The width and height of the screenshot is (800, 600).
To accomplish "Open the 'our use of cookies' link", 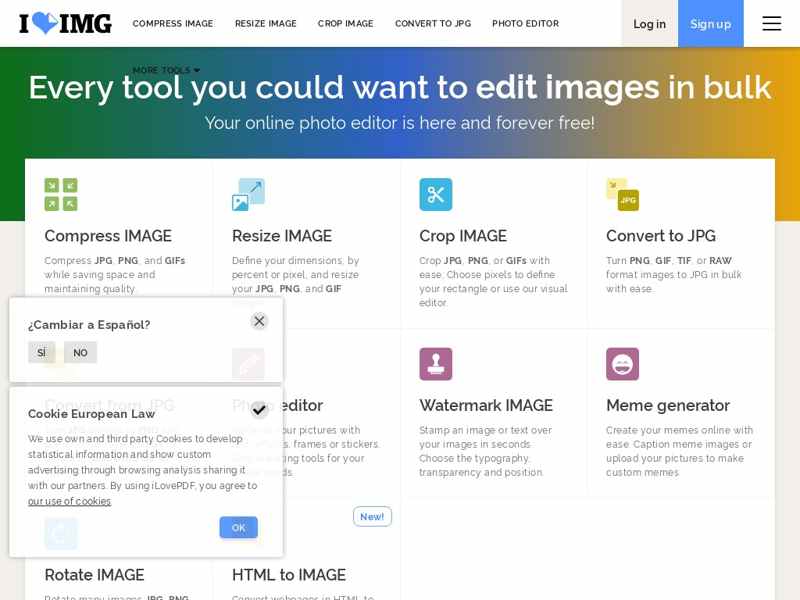I will pyautogui.click(x=69, y=501).
